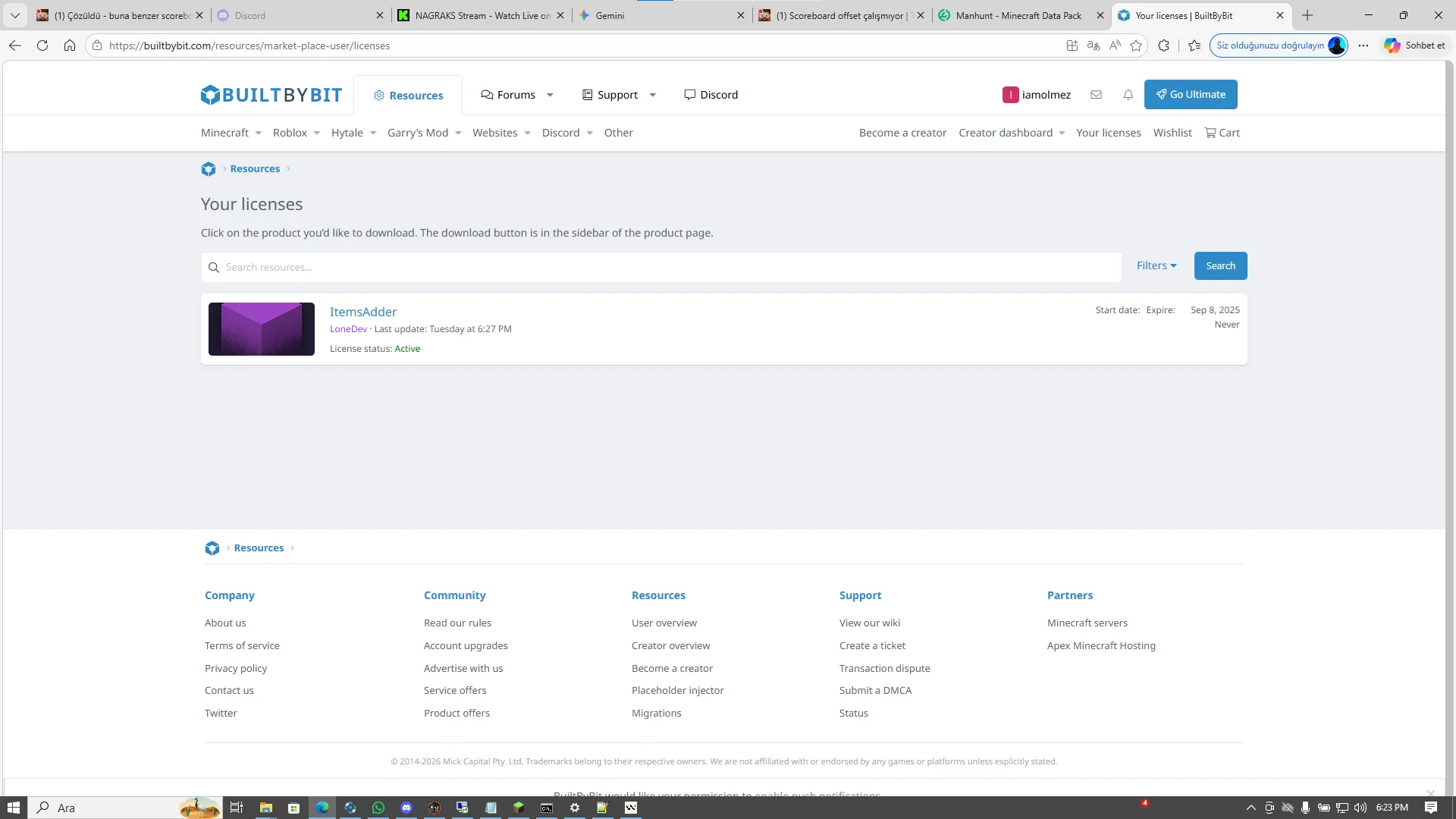Open the Forums menu
The width and height of the screenshot is (1456, 819).
(x=508, y=95)
